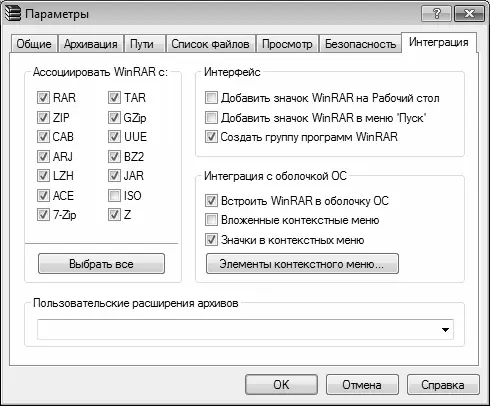Disable Значки в контекстных меню
This screenshot has width=490, height=406.
[211, 240]
